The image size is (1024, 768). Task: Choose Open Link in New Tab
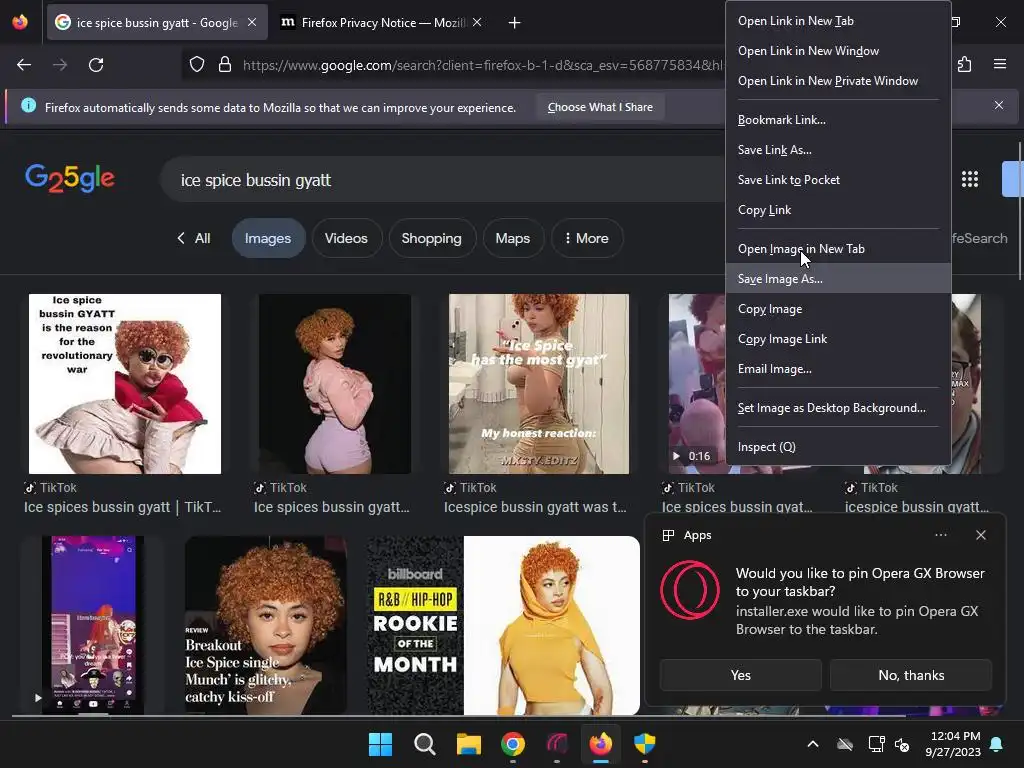[838, 21]
